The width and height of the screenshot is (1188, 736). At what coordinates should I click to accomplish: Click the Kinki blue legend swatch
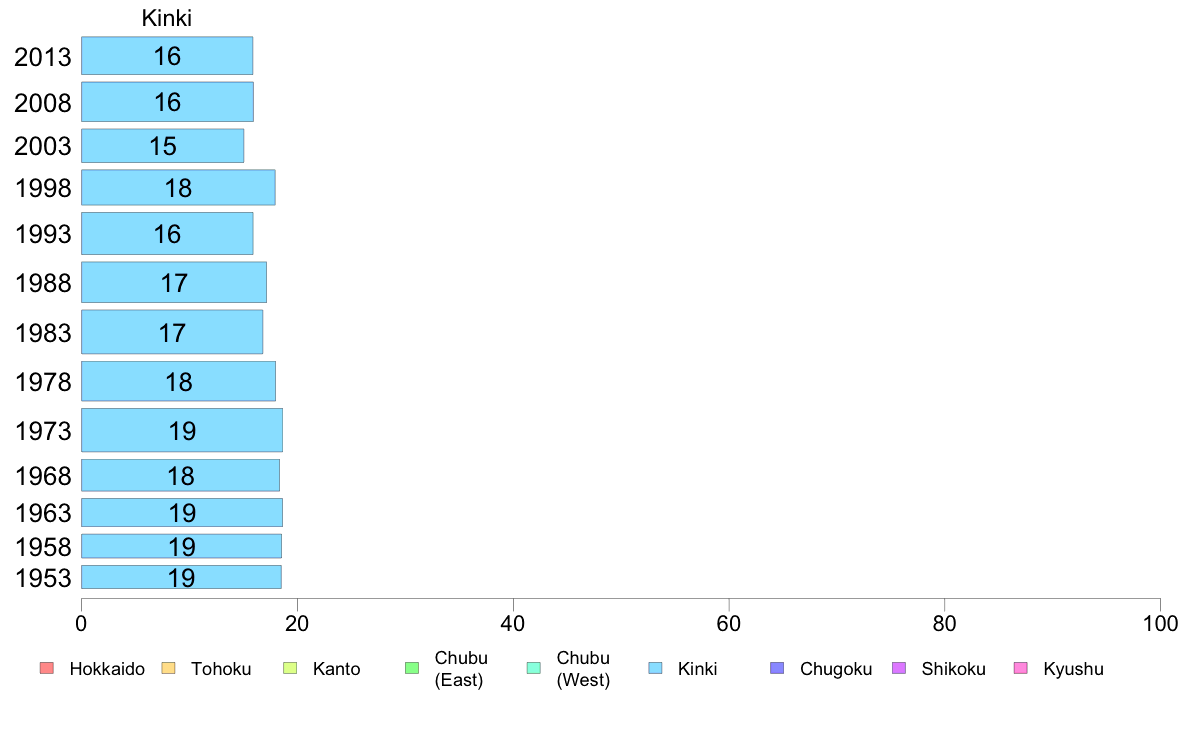pos(655,668)
